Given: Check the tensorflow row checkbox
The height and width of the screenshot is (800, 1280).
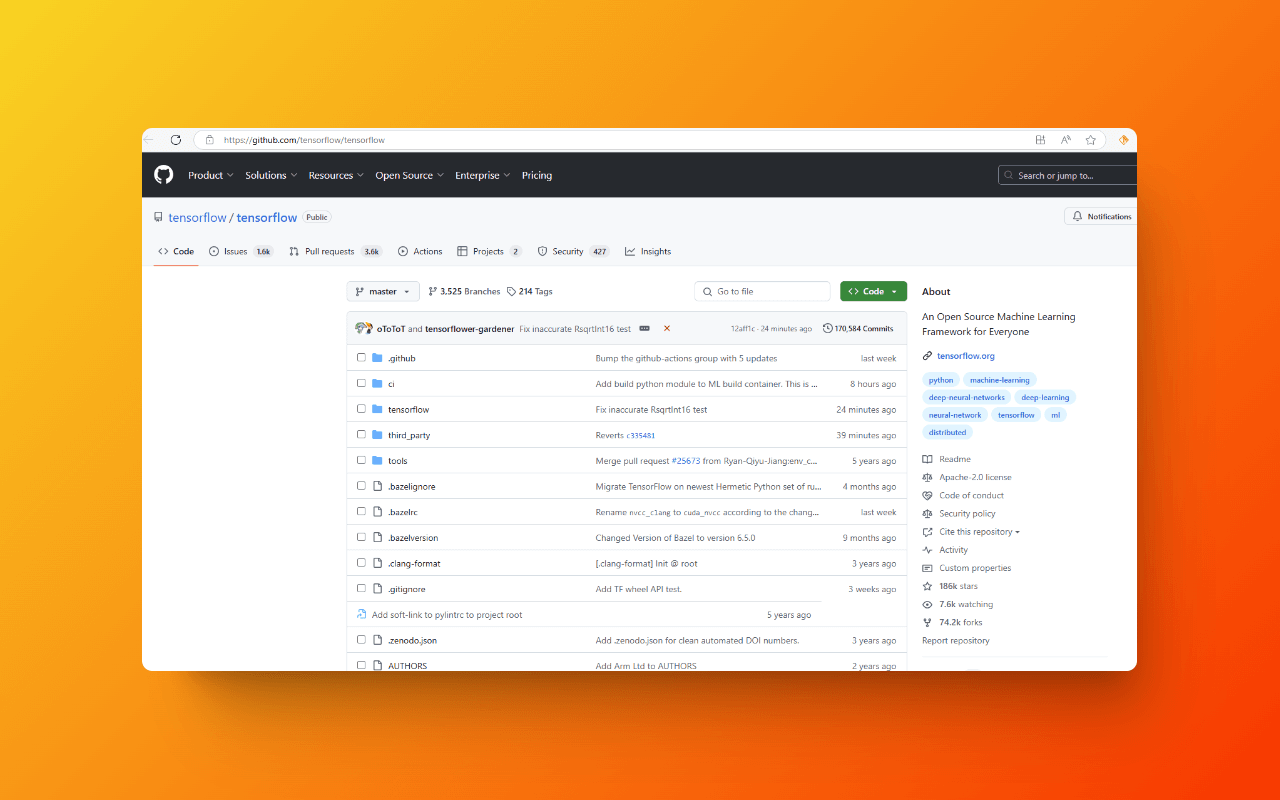Looking at the screenshot, I should [361, 409].
